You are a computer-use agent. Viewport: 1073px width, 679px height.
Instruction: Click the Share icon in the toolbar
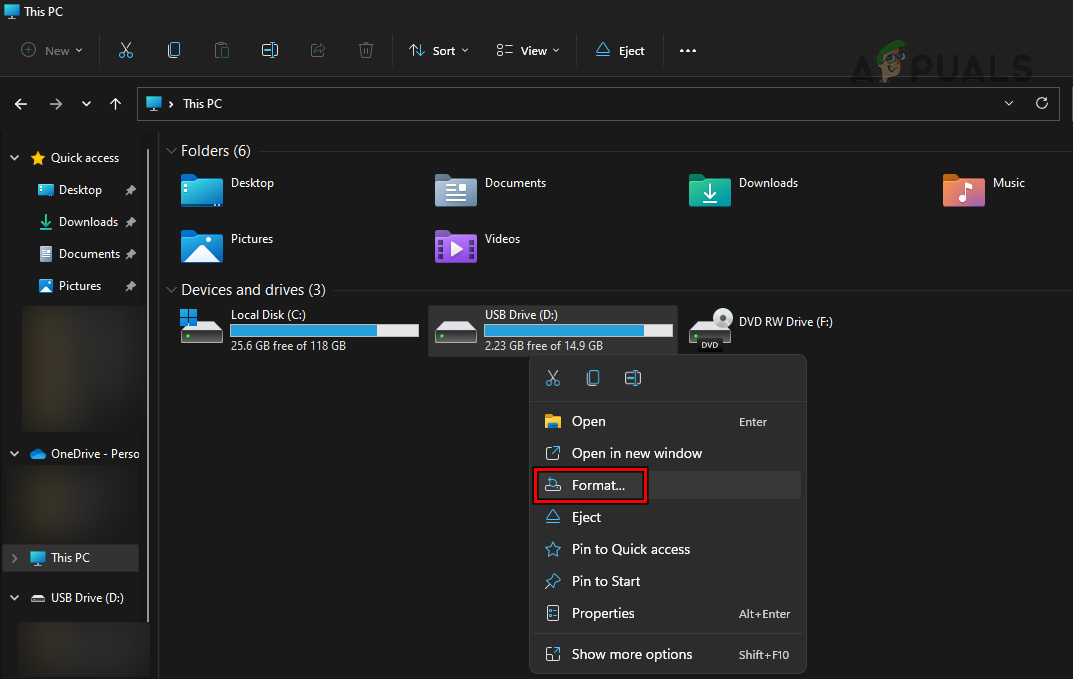tap(317, 49)
